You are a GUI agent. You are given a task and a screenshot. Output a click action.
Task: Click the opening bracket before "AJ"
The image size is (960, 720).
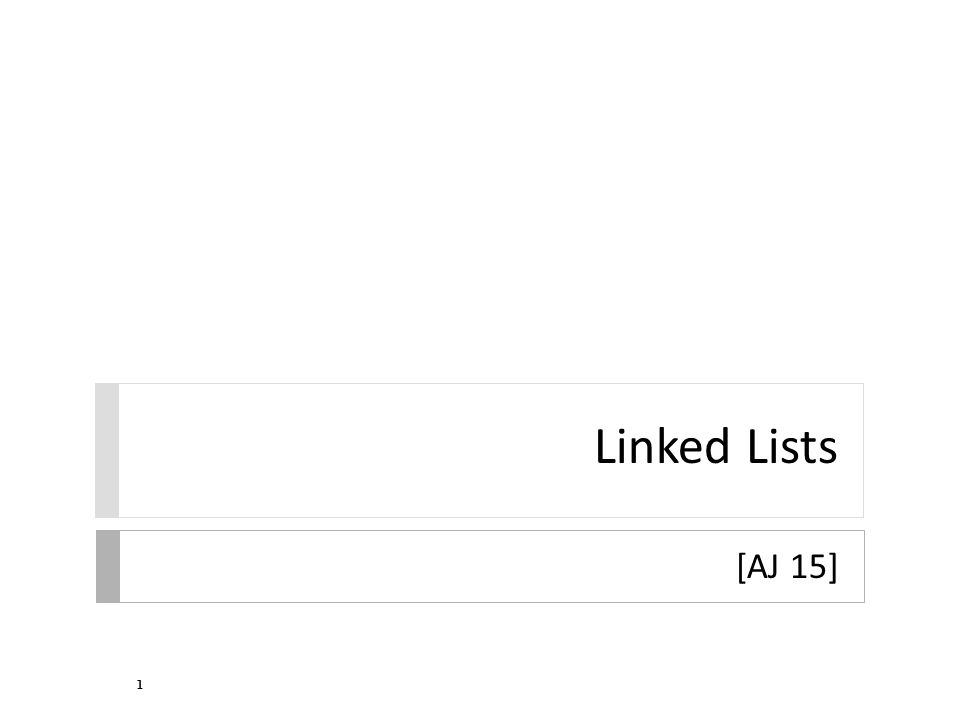click(741, 567)
